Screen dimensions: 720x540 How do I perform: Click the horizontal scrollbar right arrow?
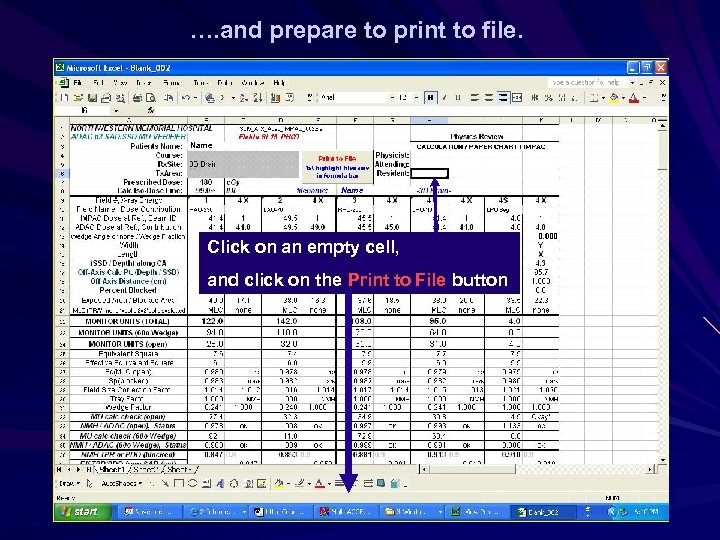650,469
